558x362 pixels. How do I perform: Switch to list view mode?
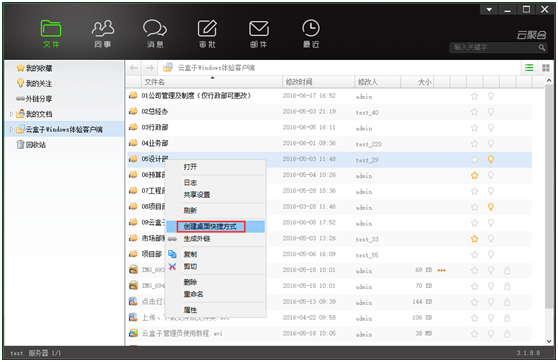(x=529, y=68)
